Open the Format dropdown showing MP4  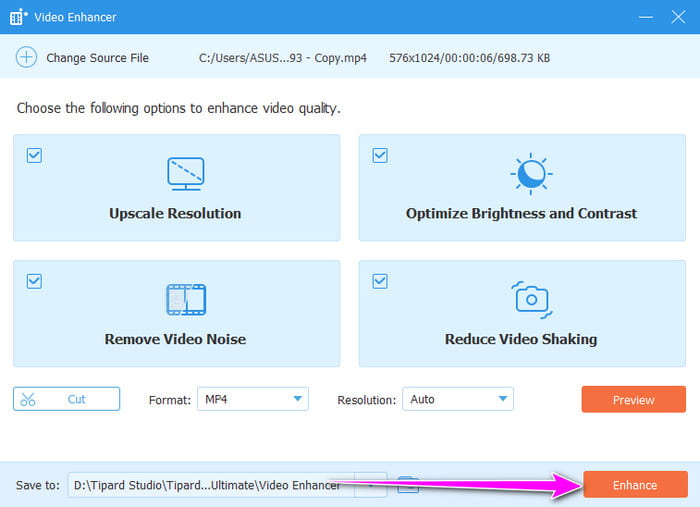click(x=252, y=399)
